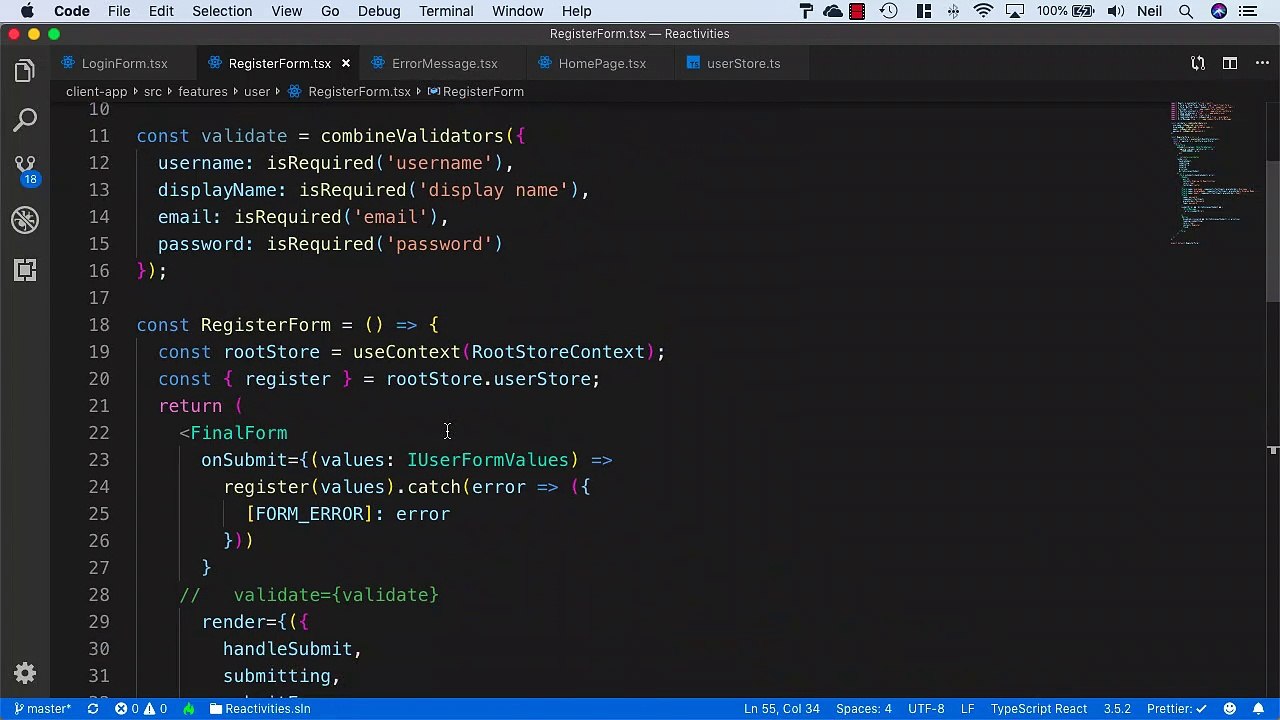Screen dimensions: 1280x720
Task: Change indentation via Spaces: 4
Action: click(863, 708)
